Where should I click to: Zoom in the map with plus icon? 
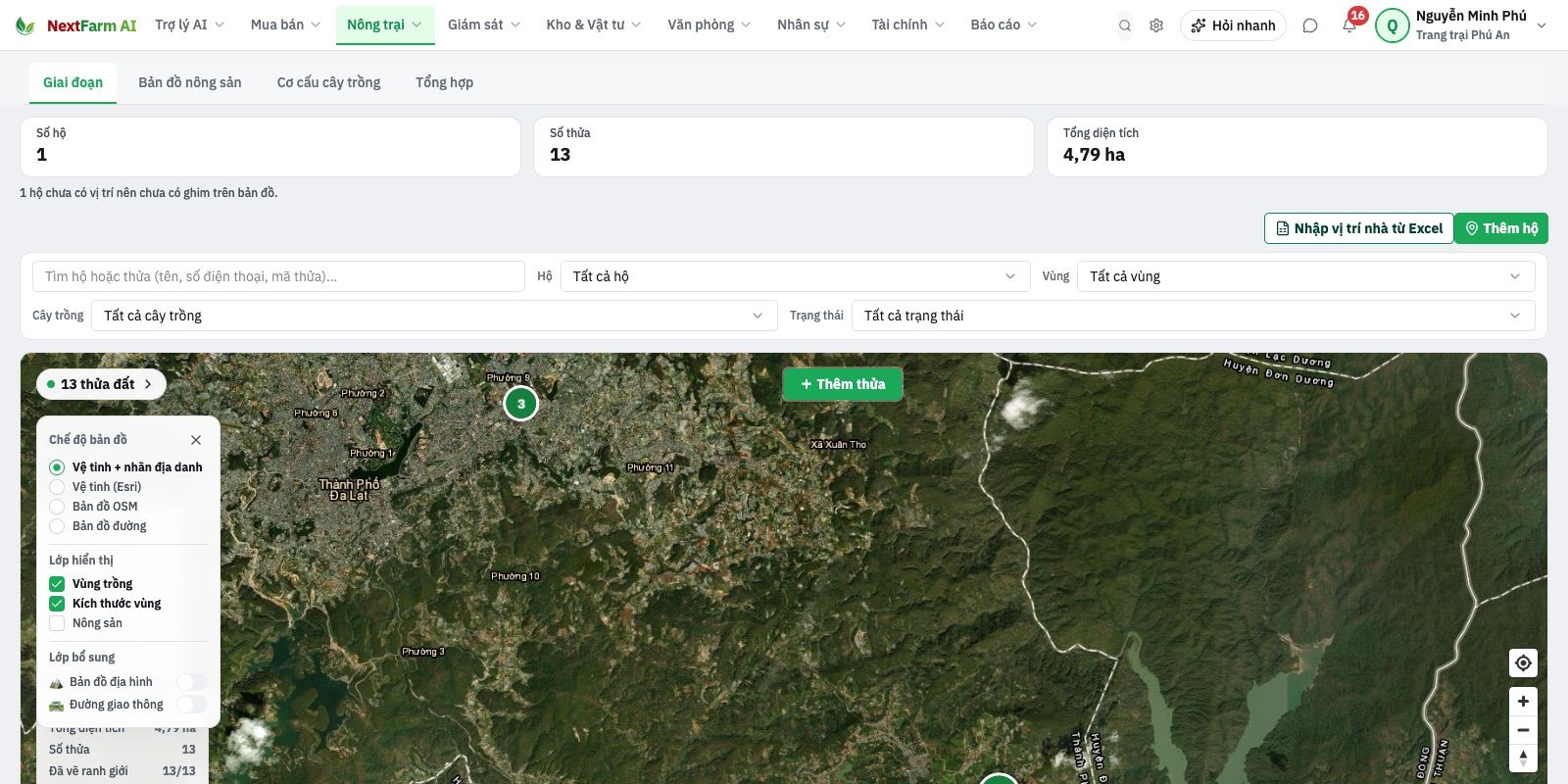pyautogui.click(x=1523, y=701)
